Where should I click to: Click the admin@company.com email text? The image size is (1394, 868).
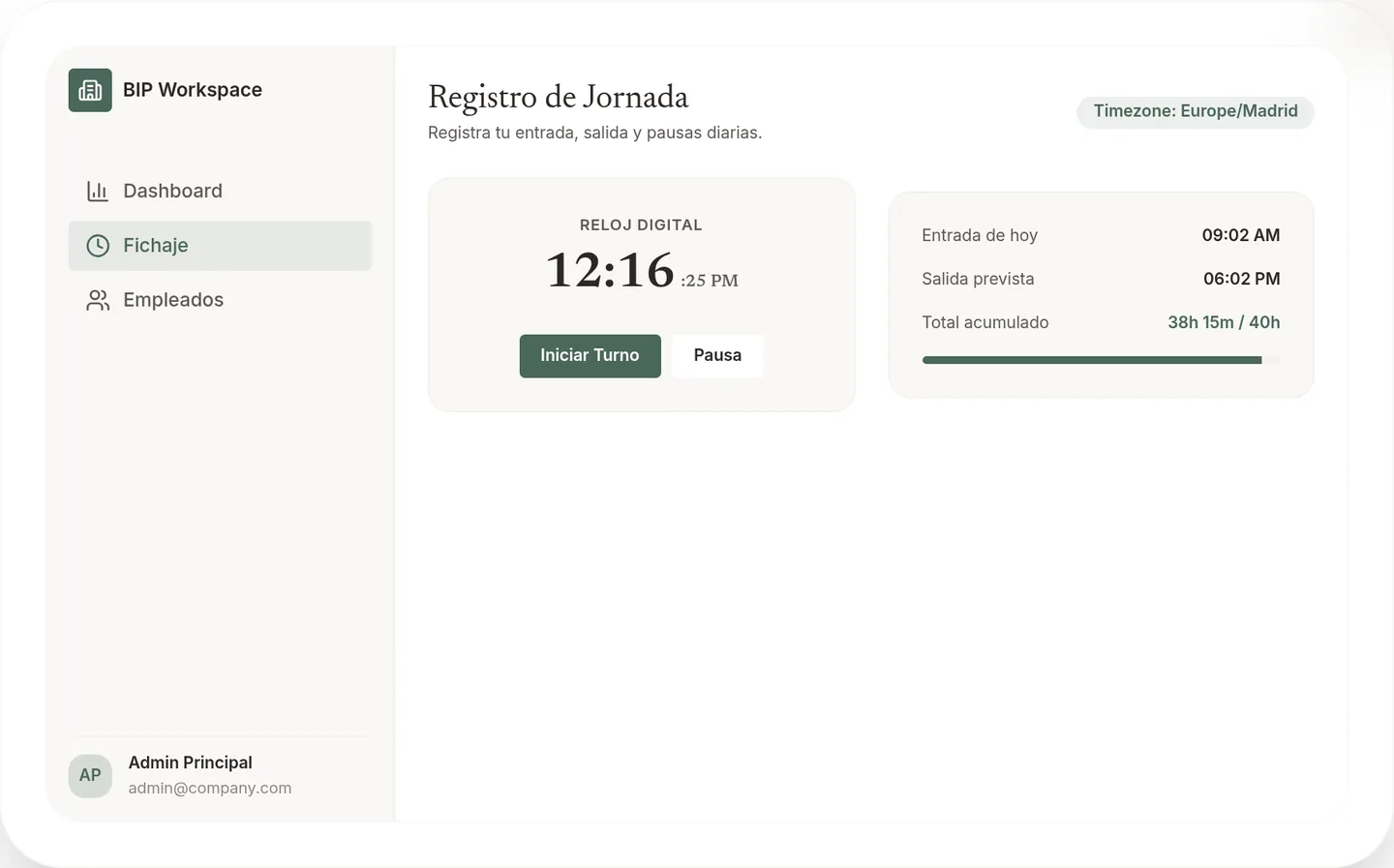coord(210,788)
